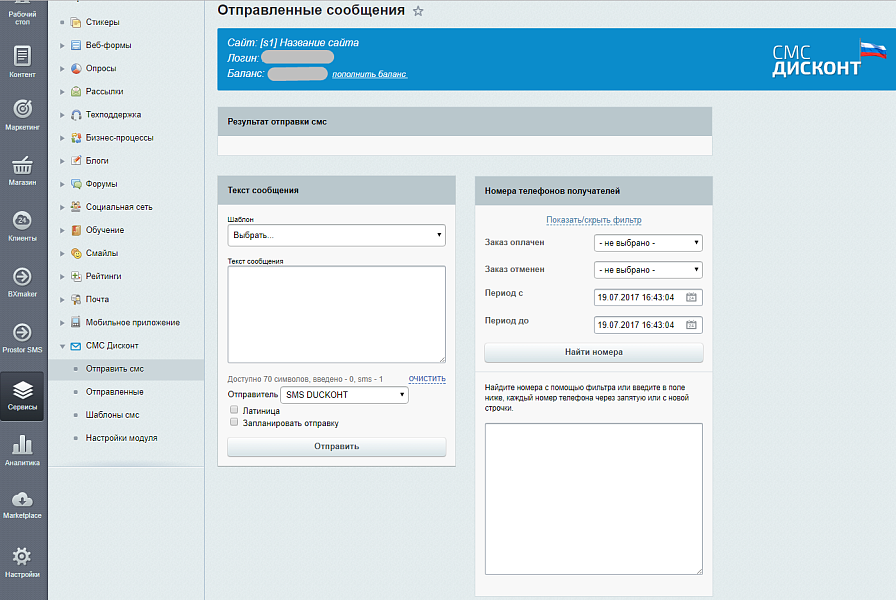Open the Контент section in sidebar

pos(22,61)
